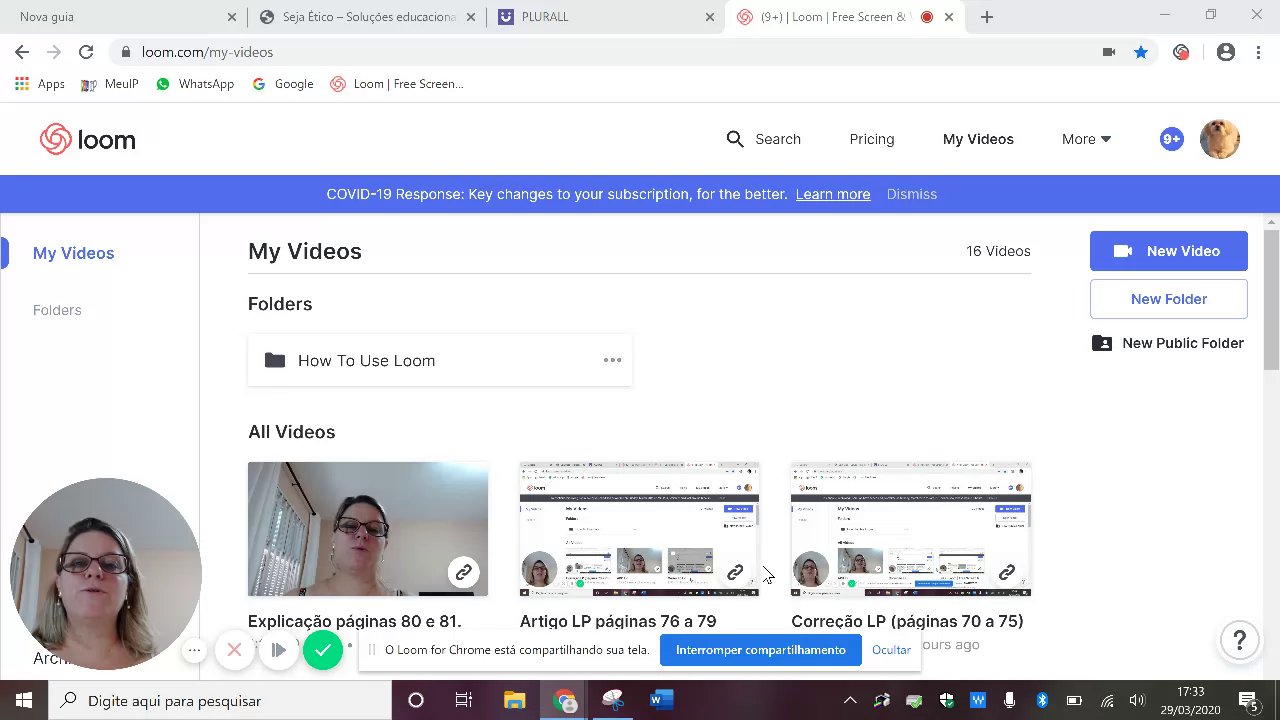Open Folders in the left sidebar
The height and width of the screenshot is (720, 1280).
57,310
